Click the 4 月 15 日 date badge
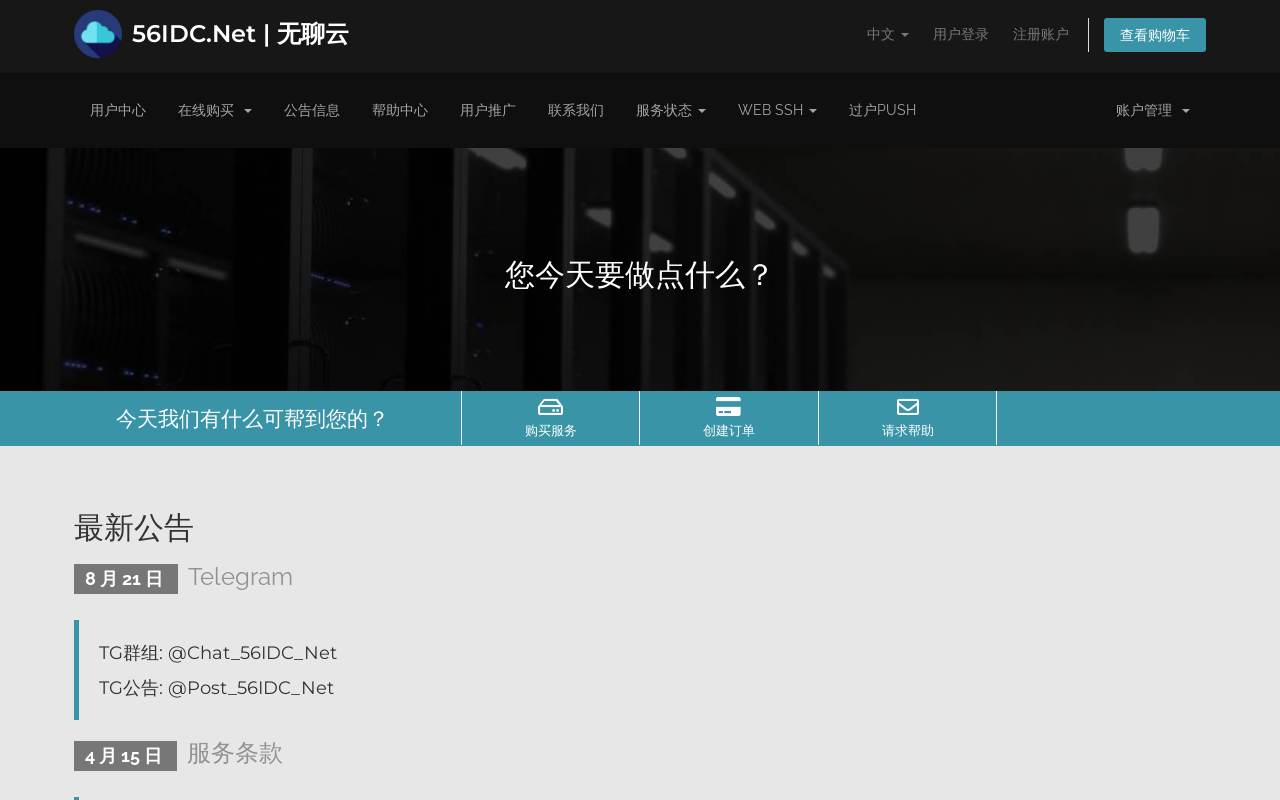The height and width of the screenshot is (800, 1280). coord(125,756)
